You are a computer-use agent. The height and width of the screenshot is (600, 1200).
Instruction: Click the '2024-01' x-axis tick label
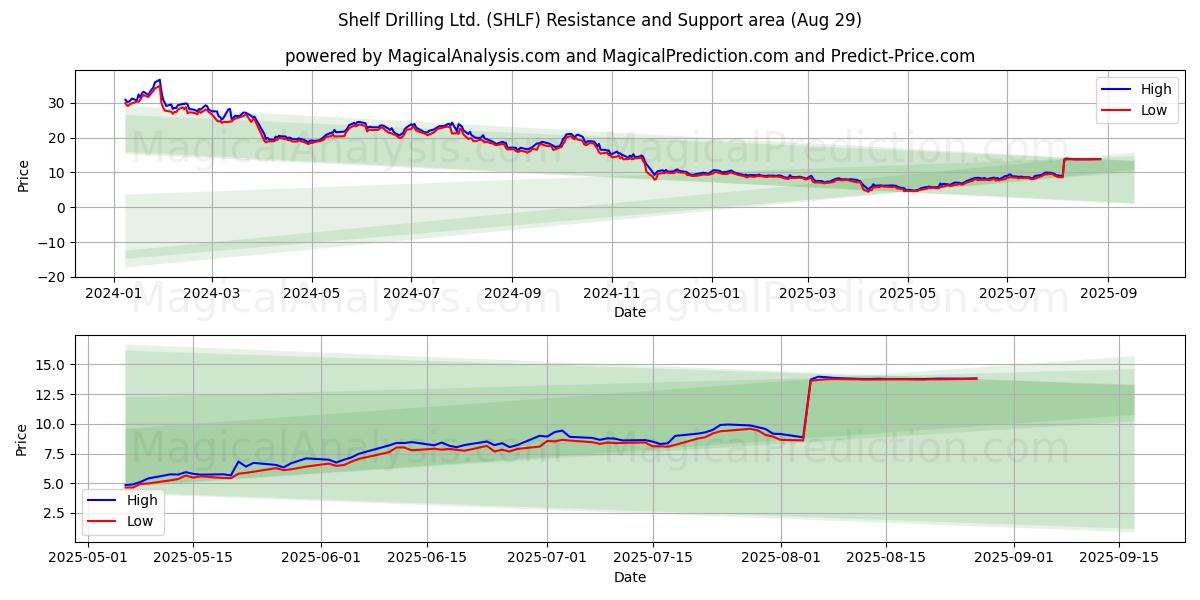point(112,293)
